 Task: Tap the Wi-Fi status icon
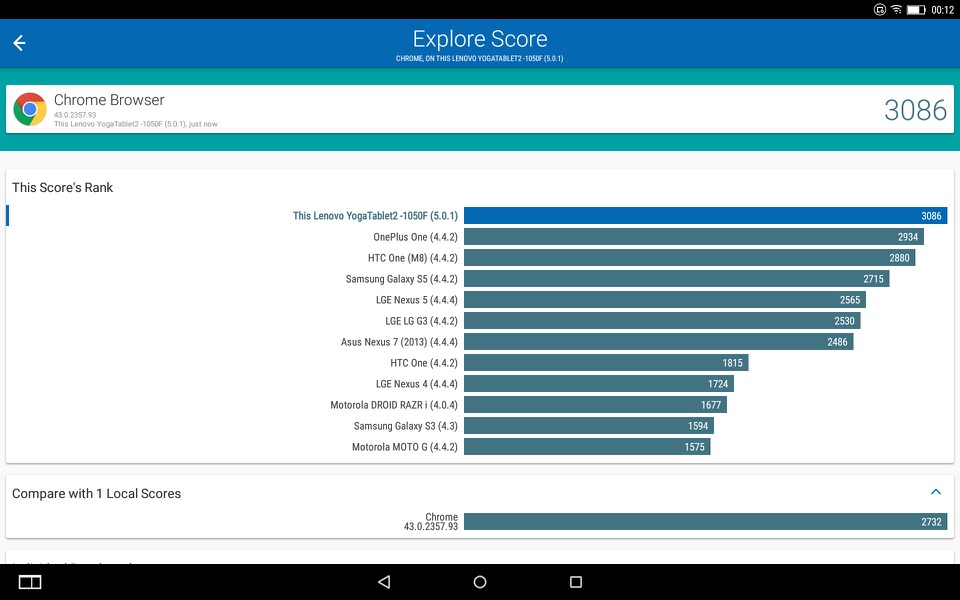point(896,9)
